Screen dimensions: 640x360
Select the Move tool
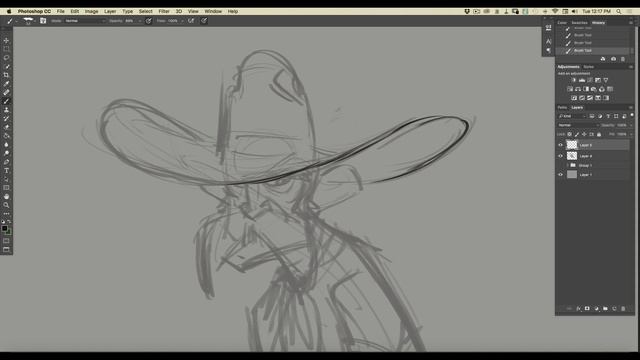6,40
